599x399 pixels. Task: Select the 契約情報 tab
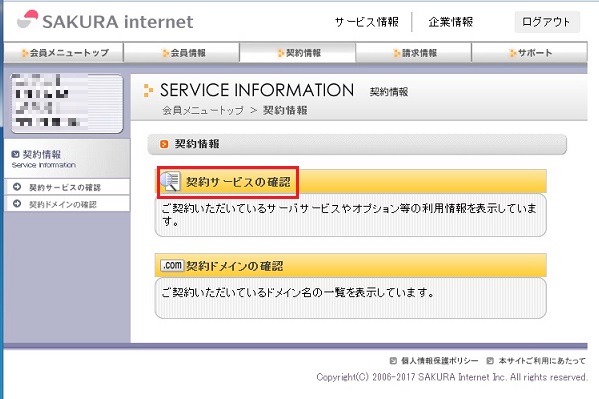coord(298,53)
